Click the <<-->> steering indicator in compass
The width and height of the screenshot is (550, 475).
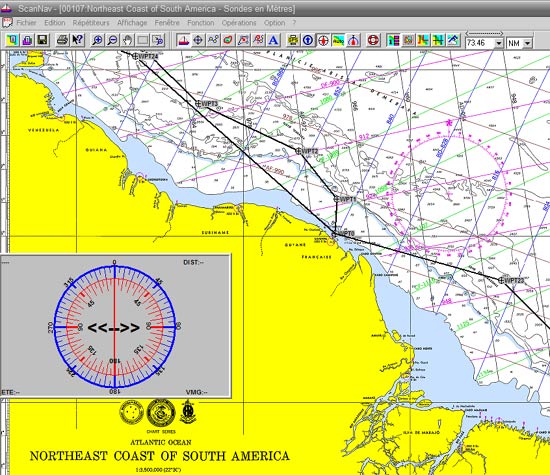(114, 328)
